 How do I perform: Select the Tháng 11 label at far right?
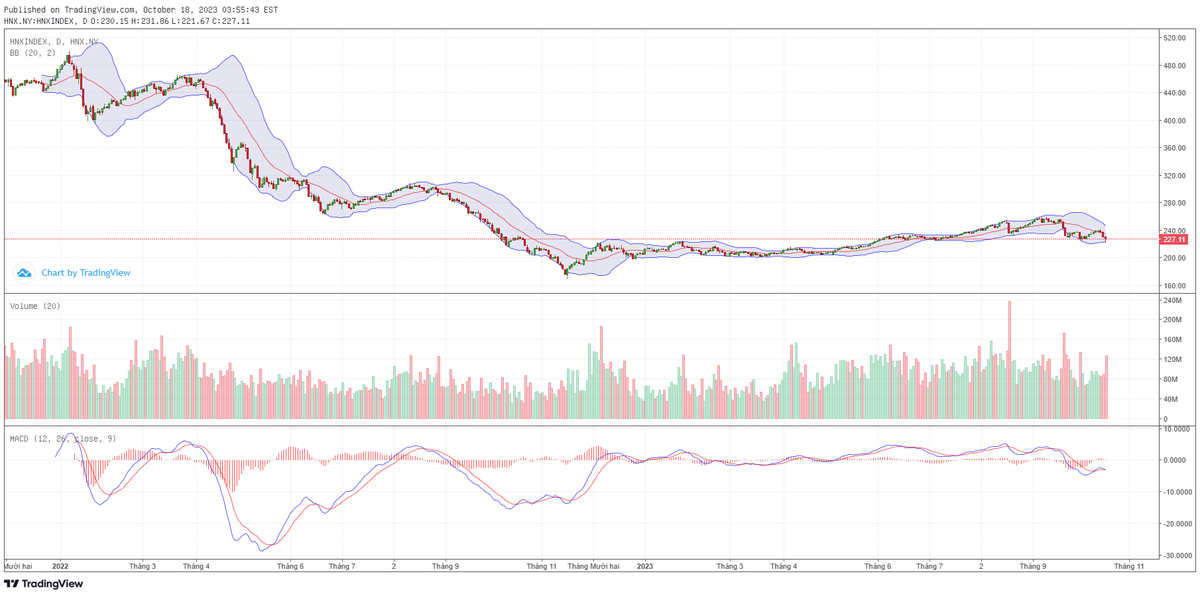[1129, 566]
